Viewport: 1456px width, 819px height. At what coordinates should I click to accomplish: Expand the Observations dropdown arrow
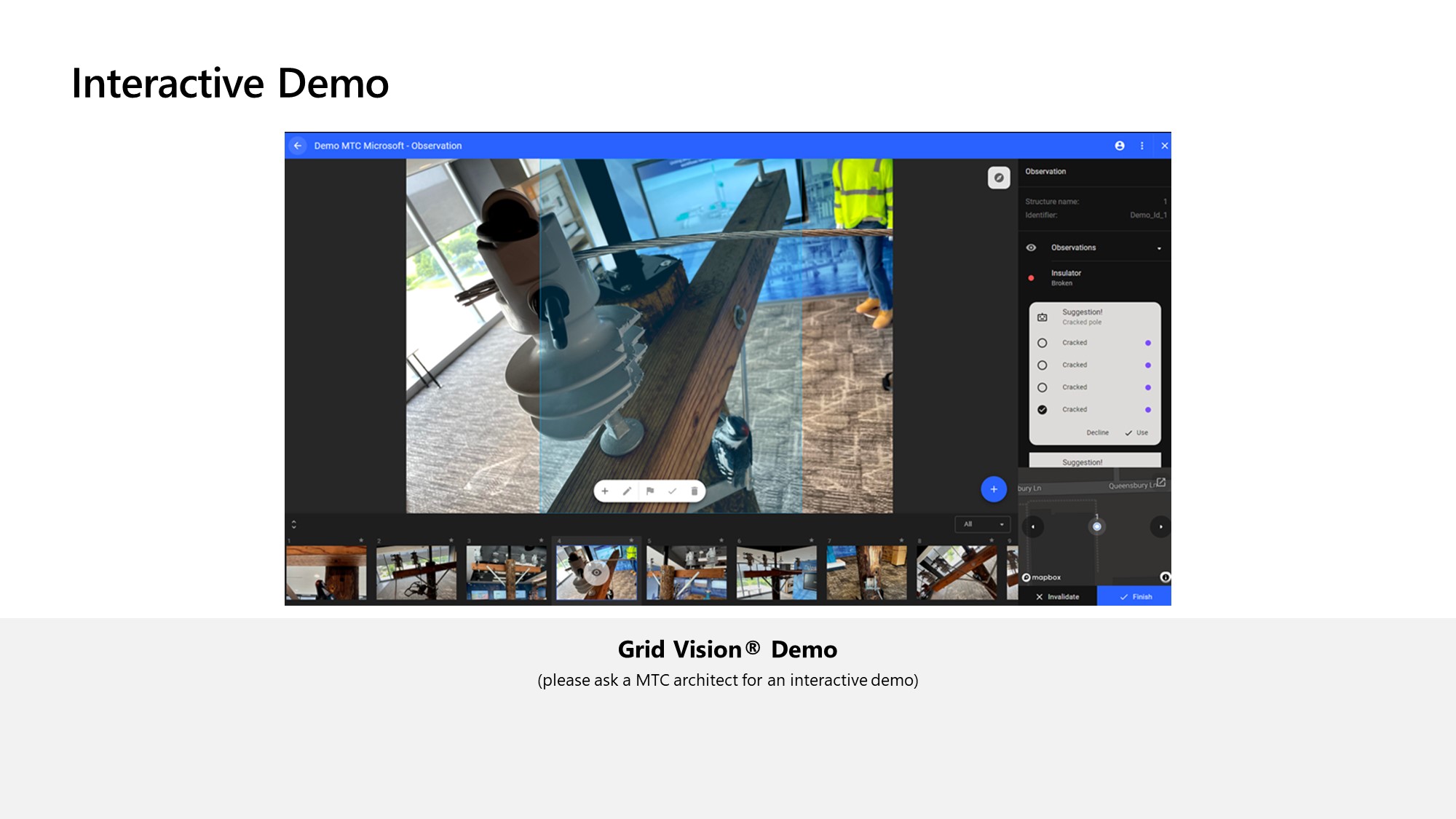click(x=1159, y=248)
